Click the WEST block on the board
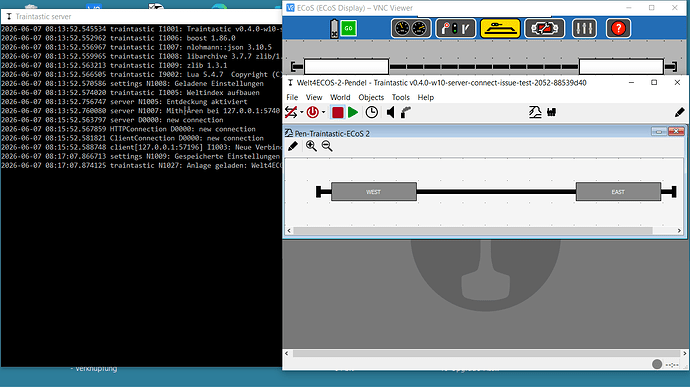The width and height of the screenshot is (690, 387). click(374, 192)
